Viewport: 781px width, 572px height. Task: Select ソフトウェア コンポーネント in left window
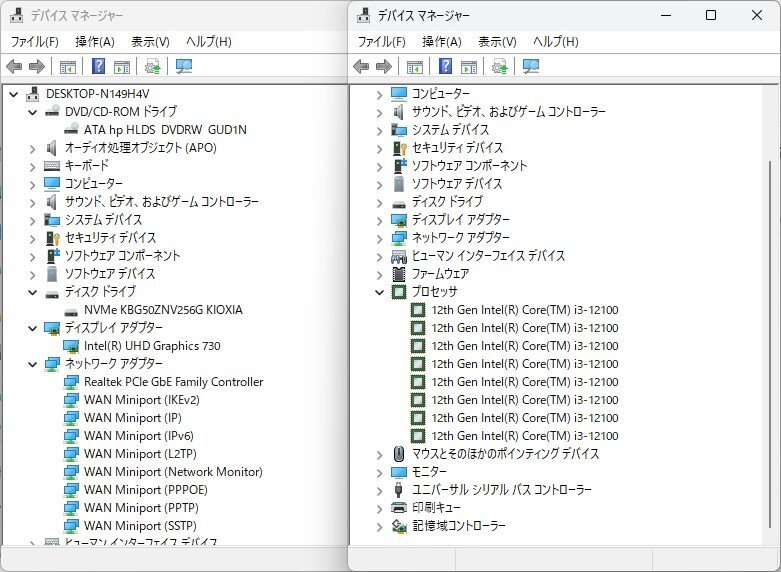point(122,256)
